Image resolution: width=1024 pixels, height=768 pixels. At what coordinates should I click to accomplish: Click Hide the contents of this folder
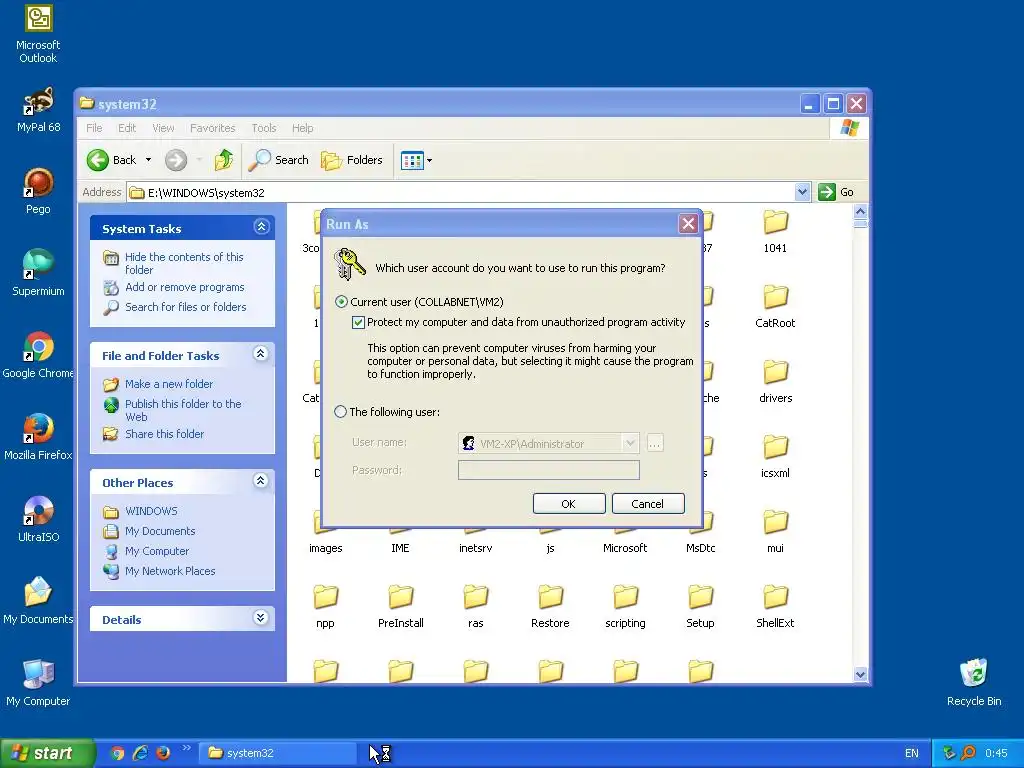184,263
